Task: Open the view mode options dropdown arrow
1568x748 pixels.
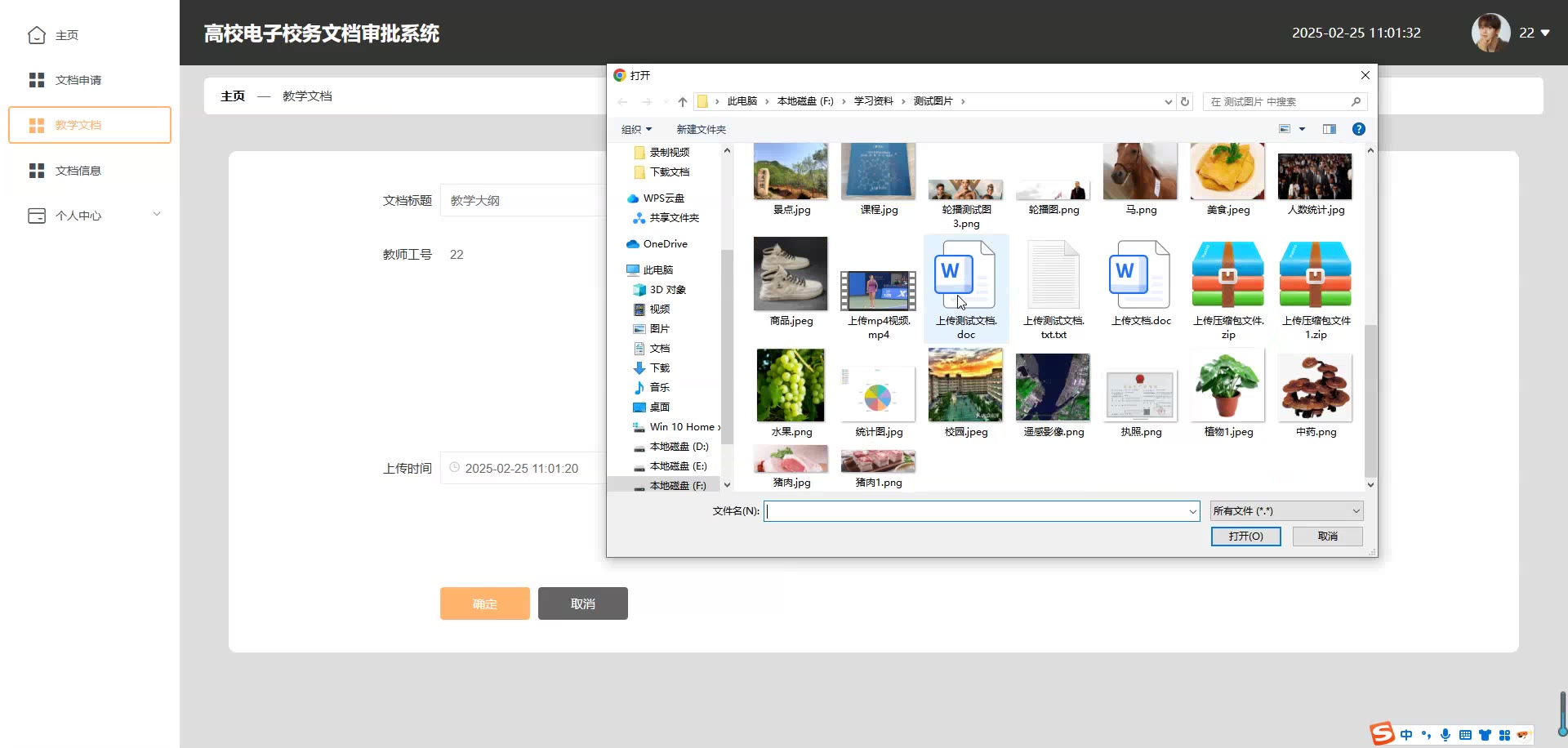Action: pyautogui.click(x=1302, y=129)
